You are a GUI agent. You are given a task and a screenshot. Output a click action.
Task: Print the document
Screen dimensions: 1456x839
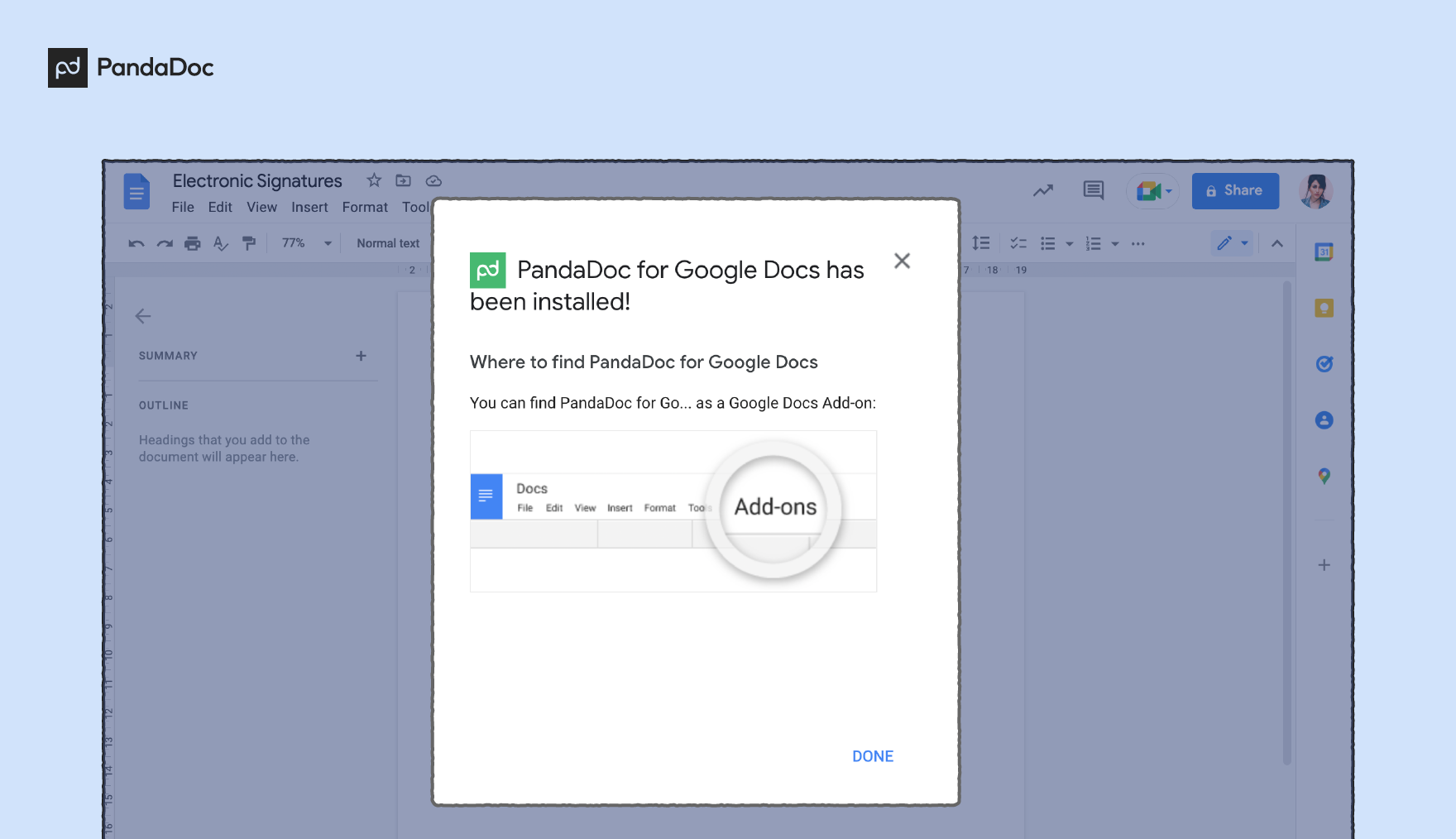[x=193, y=243]
